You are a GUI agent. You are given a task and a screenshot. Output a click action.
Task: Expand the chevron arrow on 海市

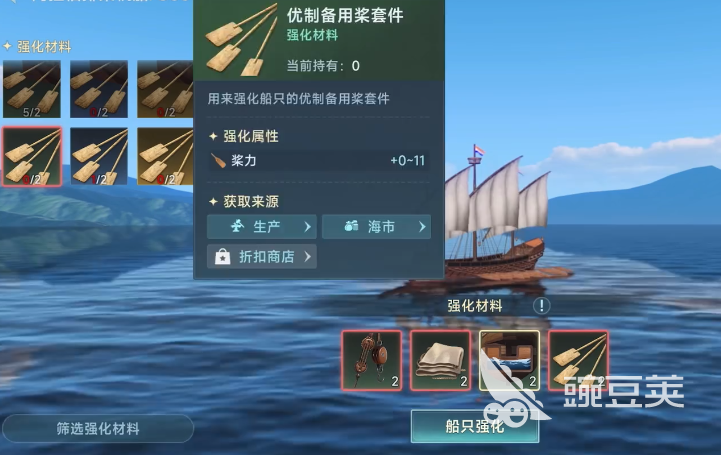click(x=422, y=227)
